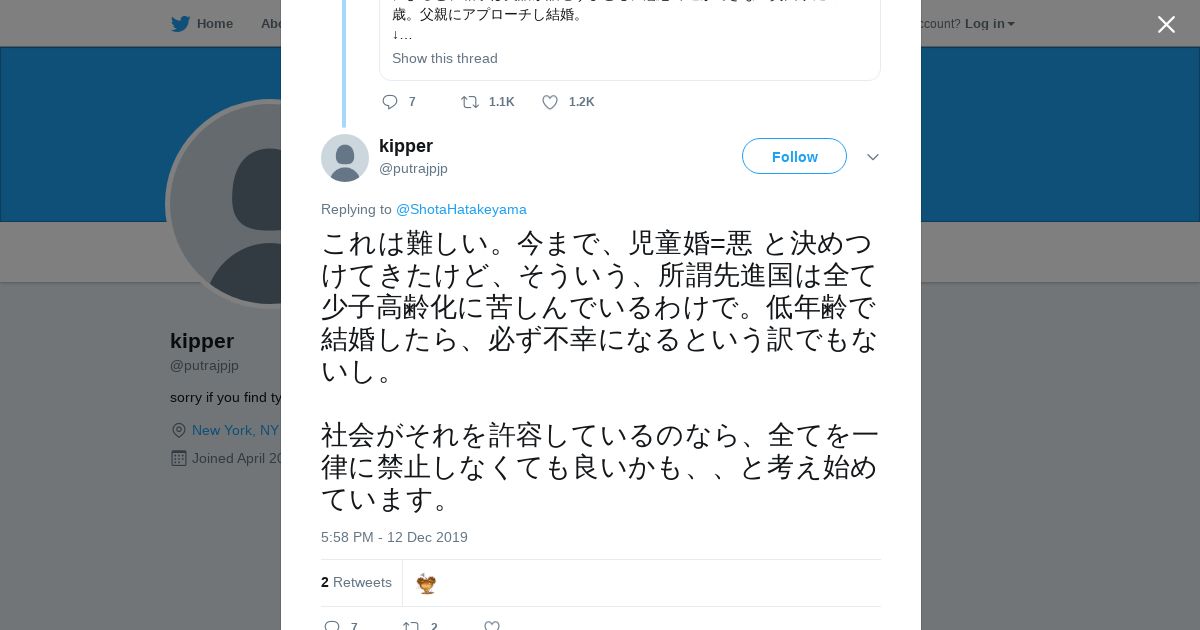Click kipper's display name beside the Follow button
The image size is (1200, 630).
click(x=406, y=146)
